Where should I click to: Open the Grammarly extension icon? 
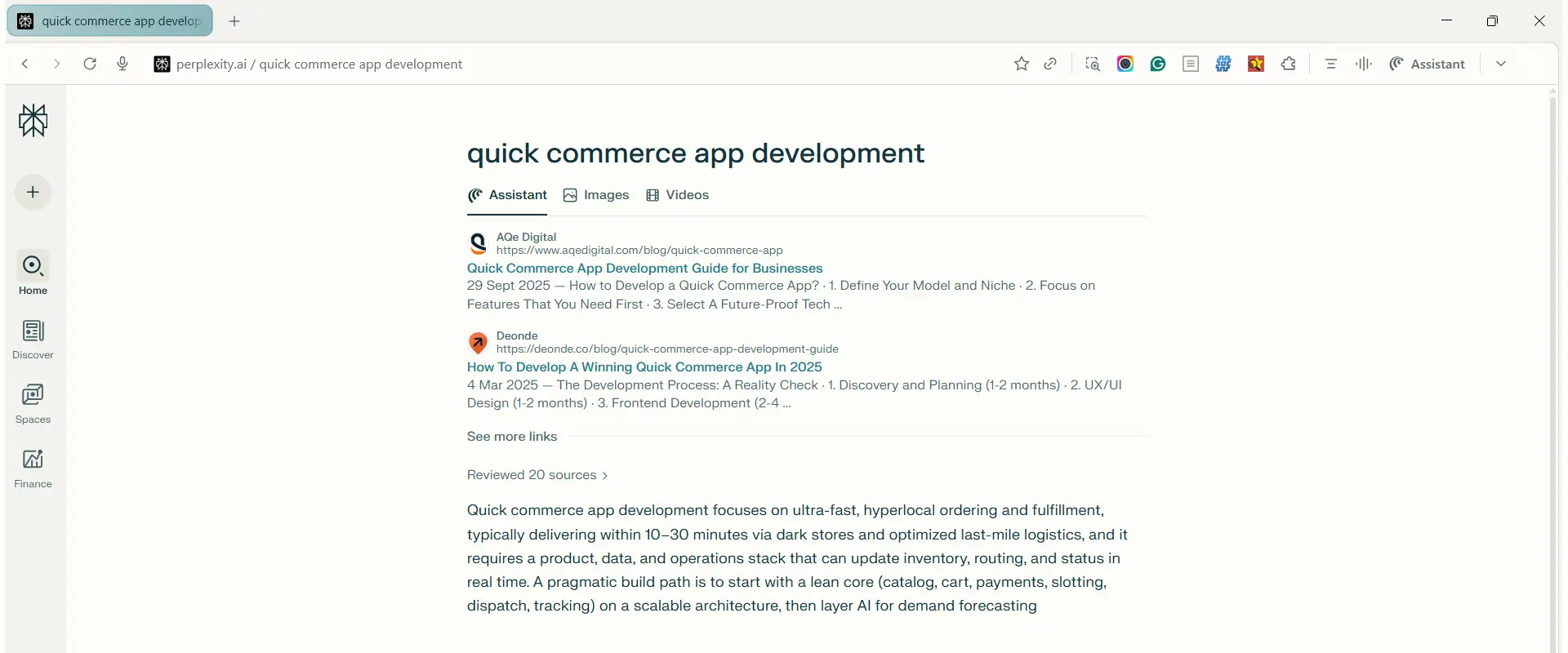coord(1158,64)
